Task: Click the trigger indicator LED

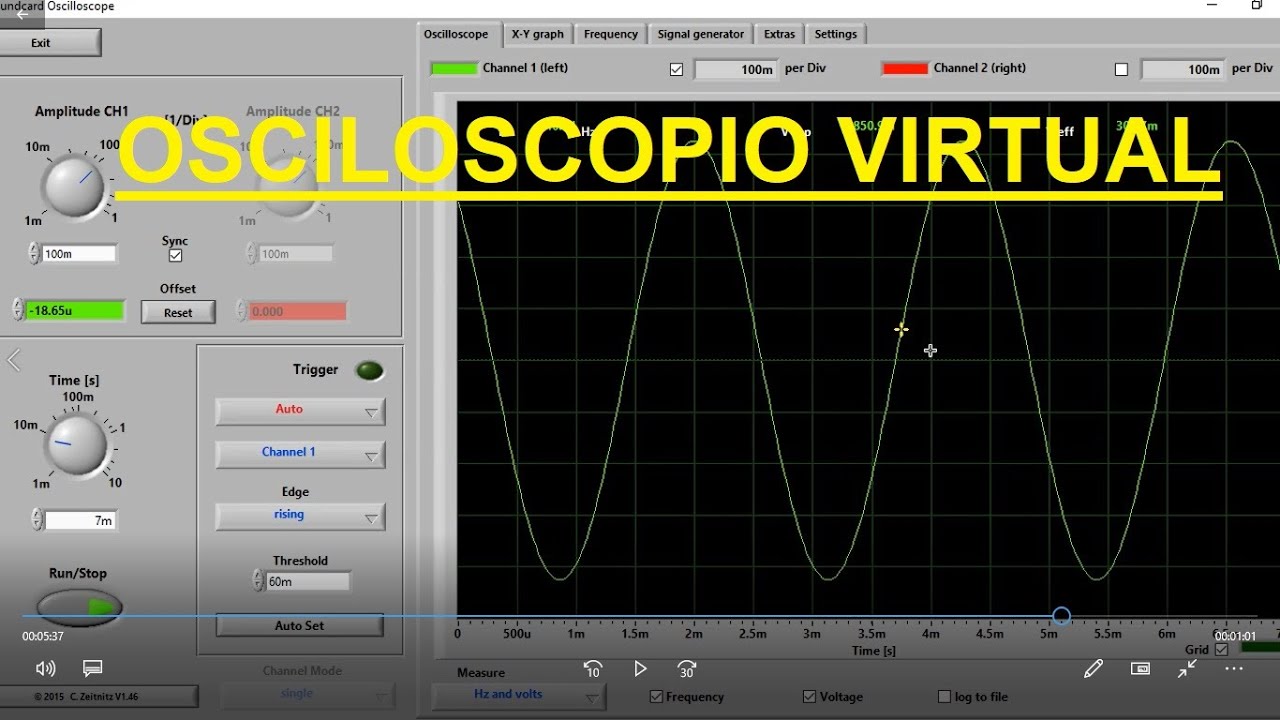Action: pyautogui.click(x=370, y=371)
